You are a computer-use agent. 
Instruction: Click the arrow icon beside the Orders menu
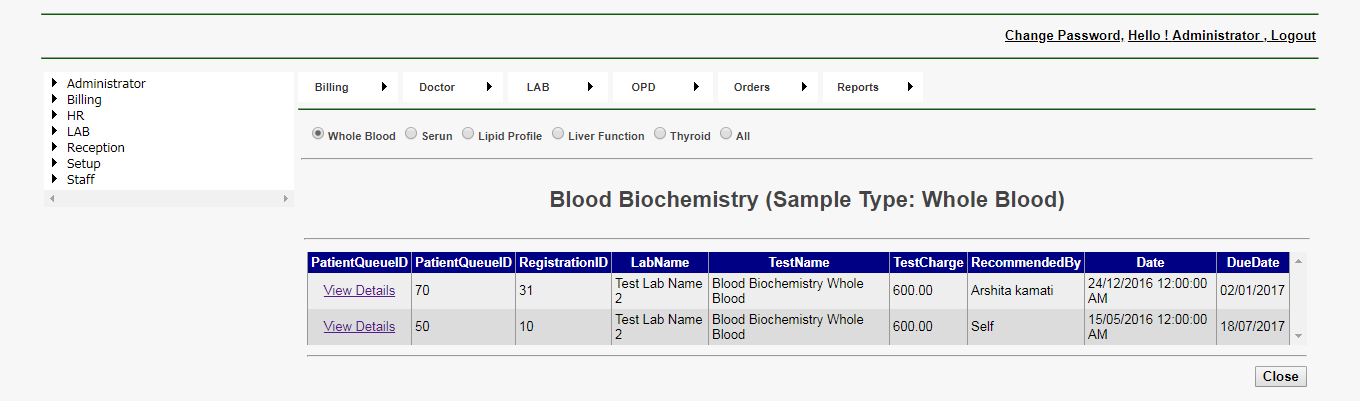(804, 87)
